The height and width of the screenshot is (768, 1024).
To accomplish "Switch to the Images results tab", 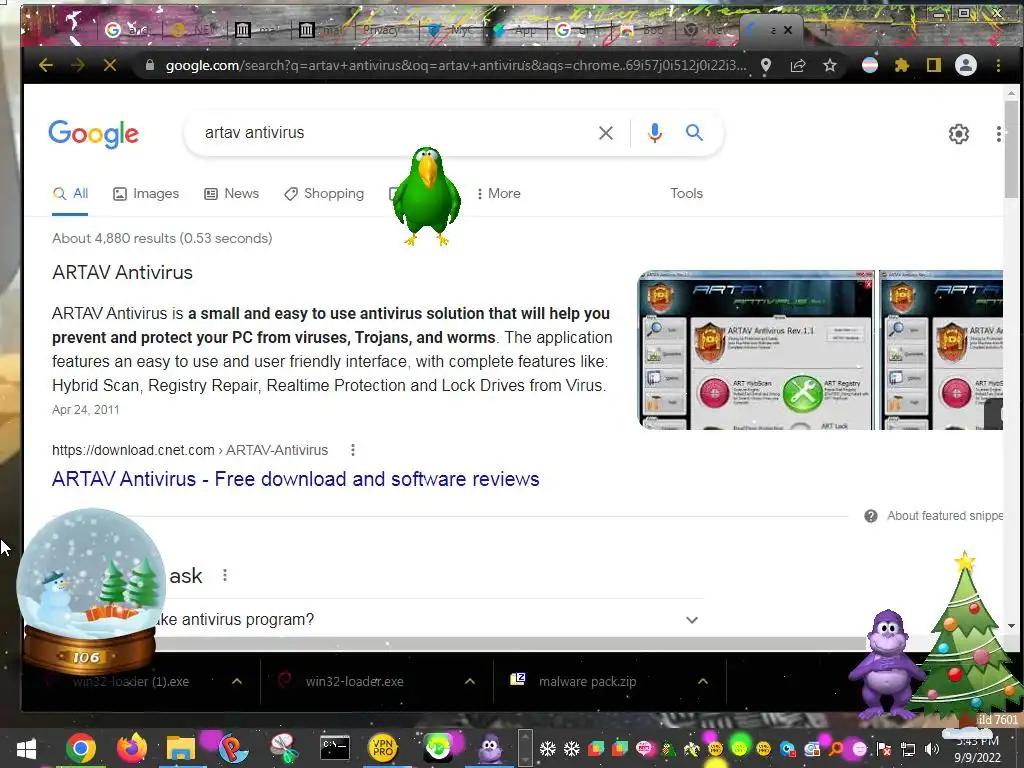I will click(146, 193).
